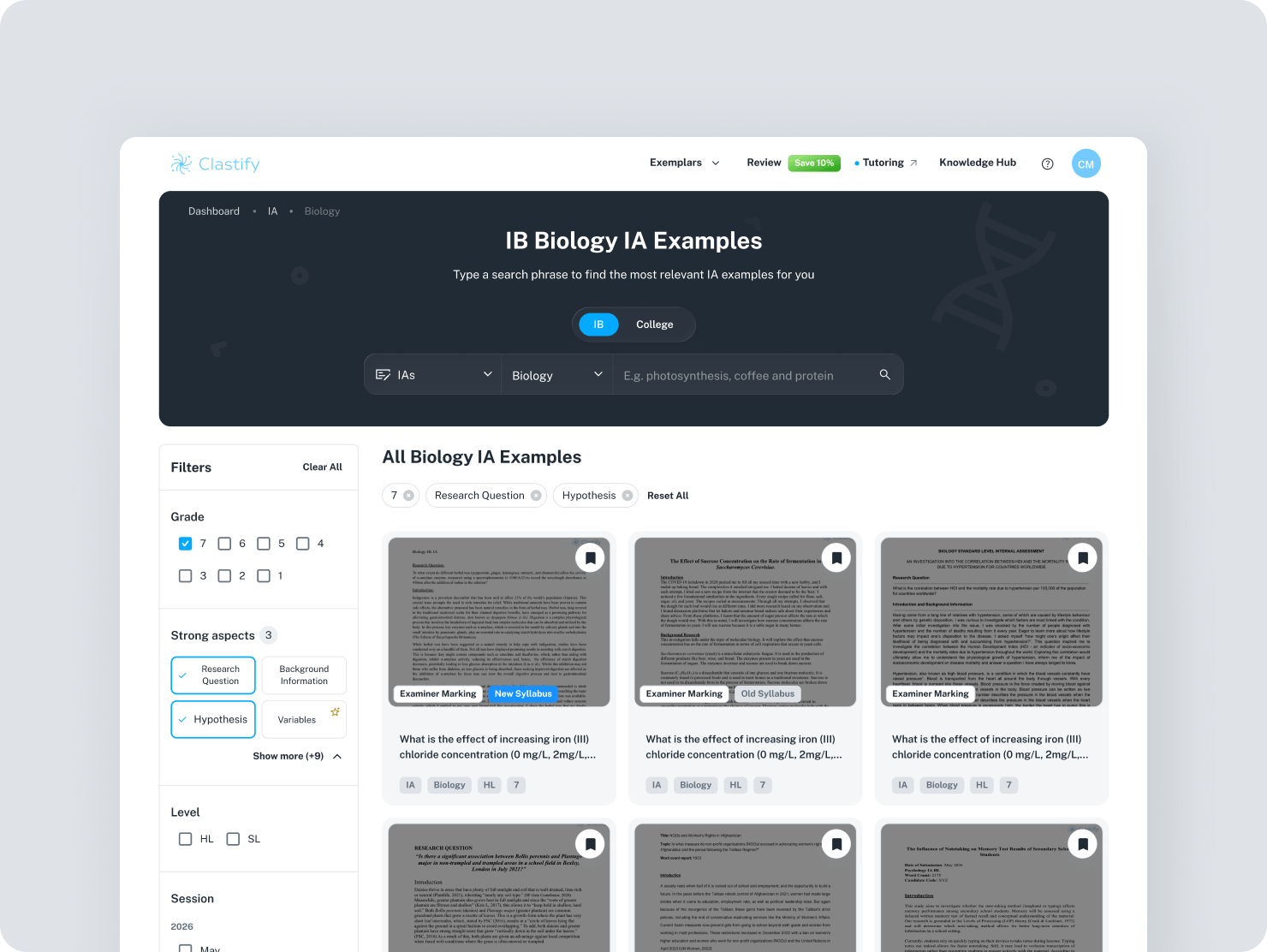Remove the Hypothesis filter chip

628,496
